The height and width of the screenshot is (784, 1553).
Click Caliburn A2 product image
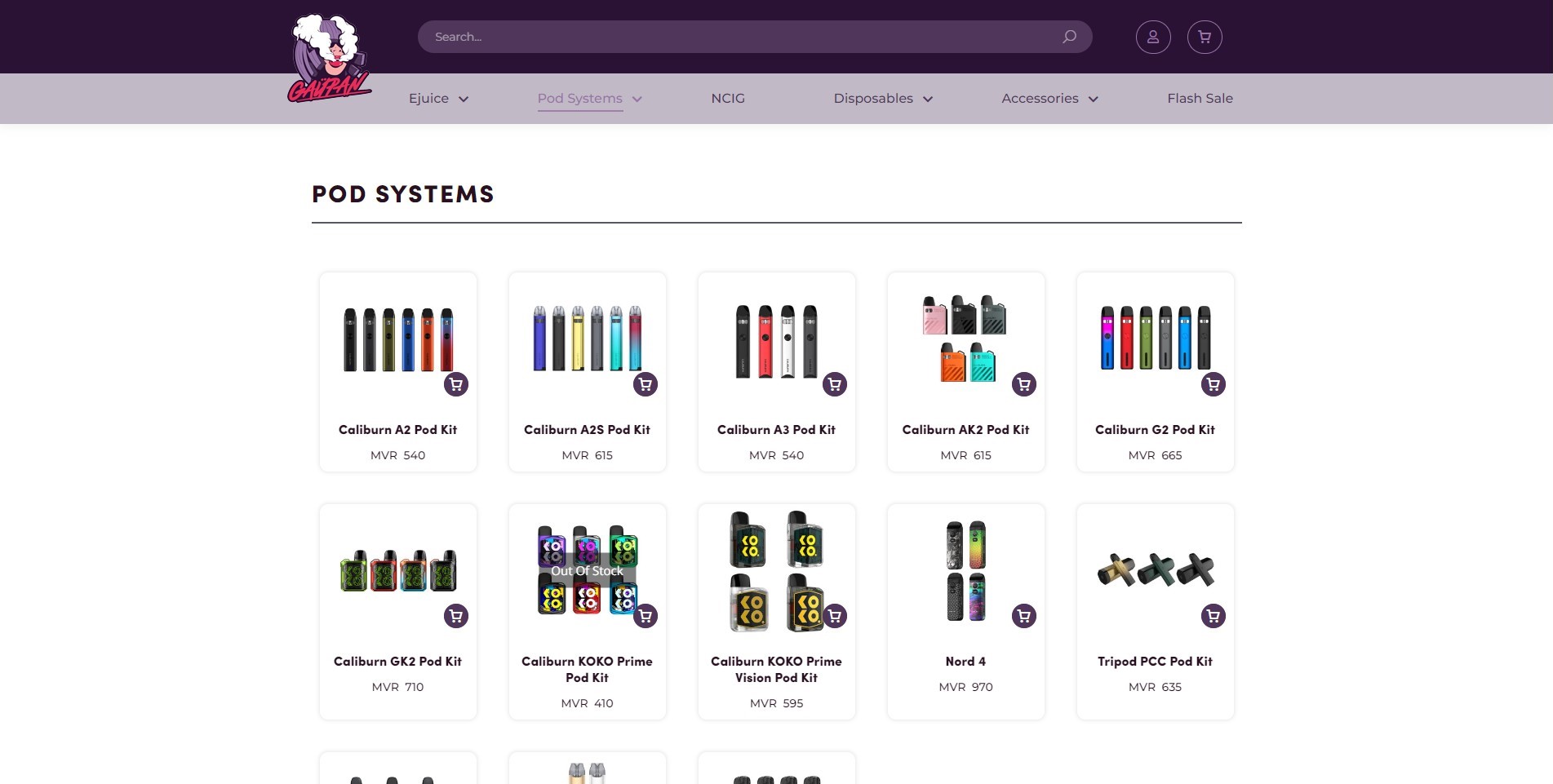397,339
